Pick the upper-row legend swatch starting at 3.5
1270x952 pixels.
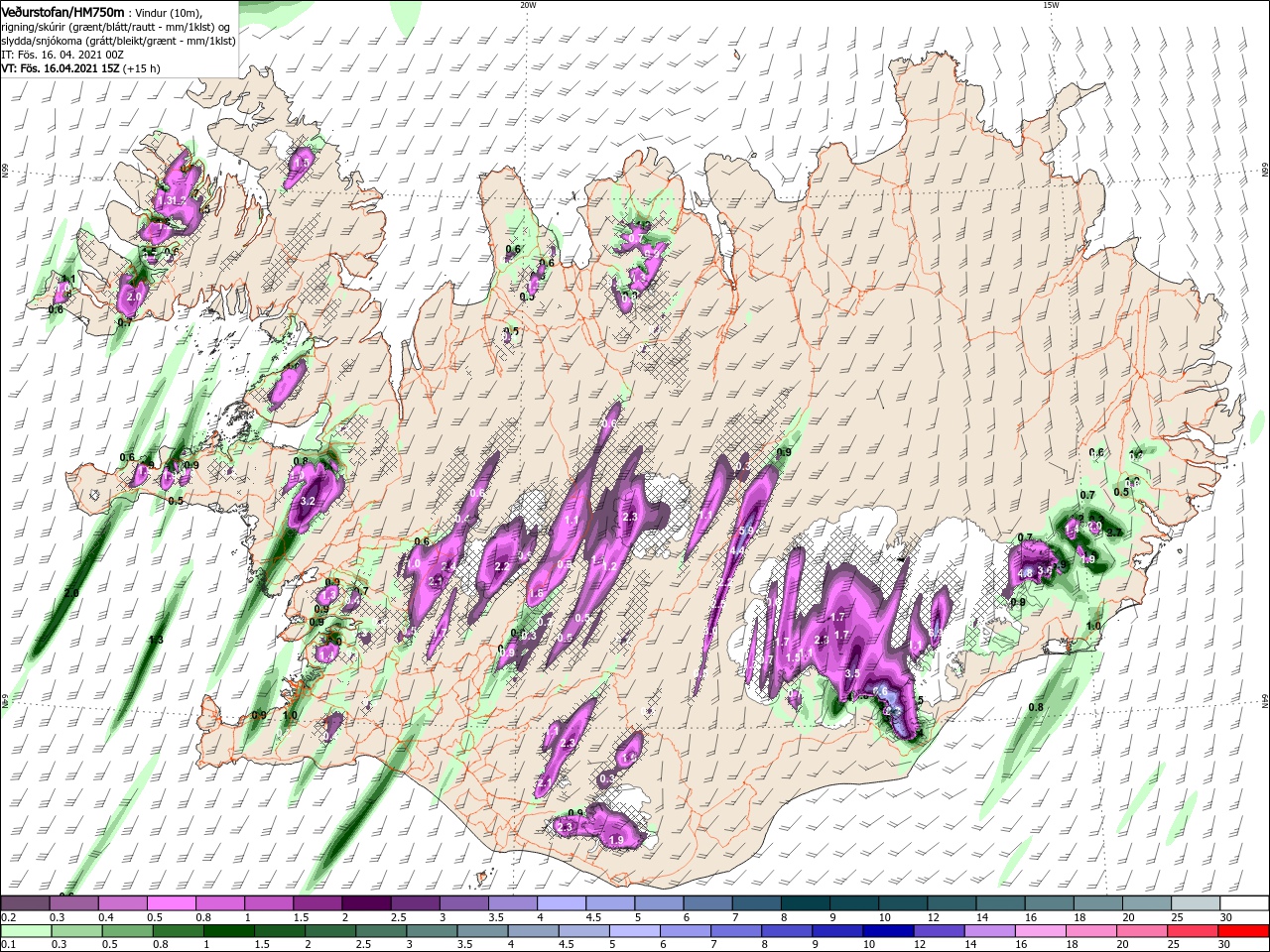pyautogui.click(x=513, y=903)
